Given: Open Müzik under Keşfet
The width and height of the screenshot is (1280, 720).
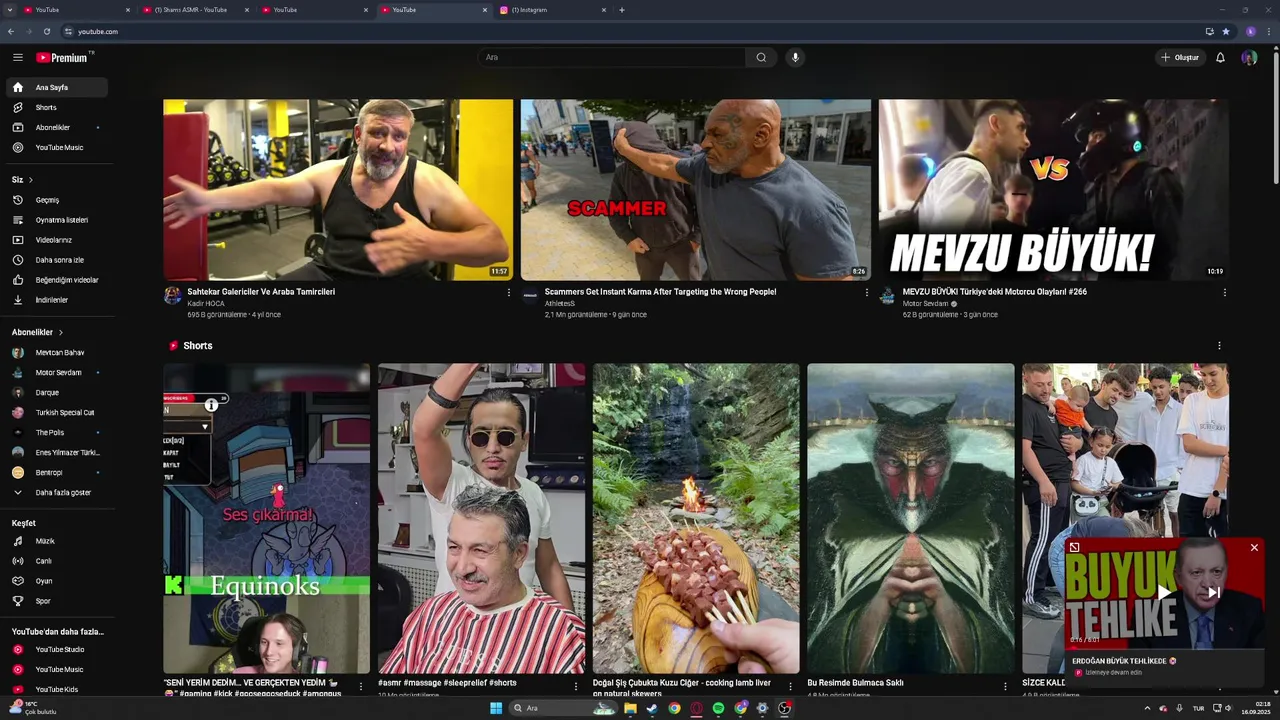Looking at the screenshot, I should pyautogui.click(x=59, y=541).
